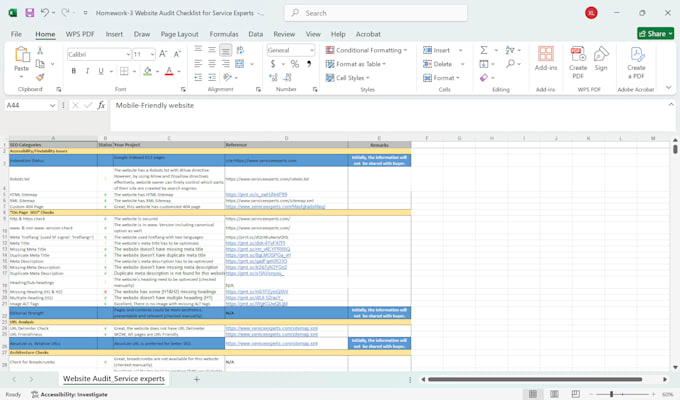Click the zoom slider in status bar
Viewport: 680px width, 400px height.
click(611, 394)
